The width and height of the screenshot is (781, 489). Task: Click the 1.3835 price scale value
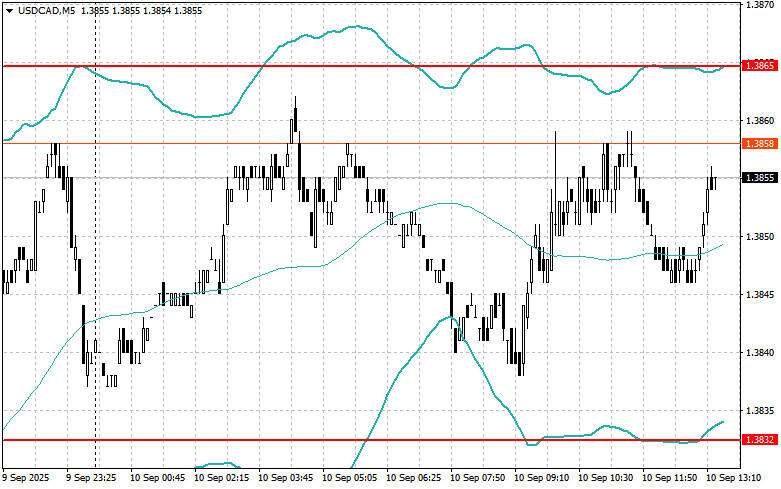(x=760, y=411)
